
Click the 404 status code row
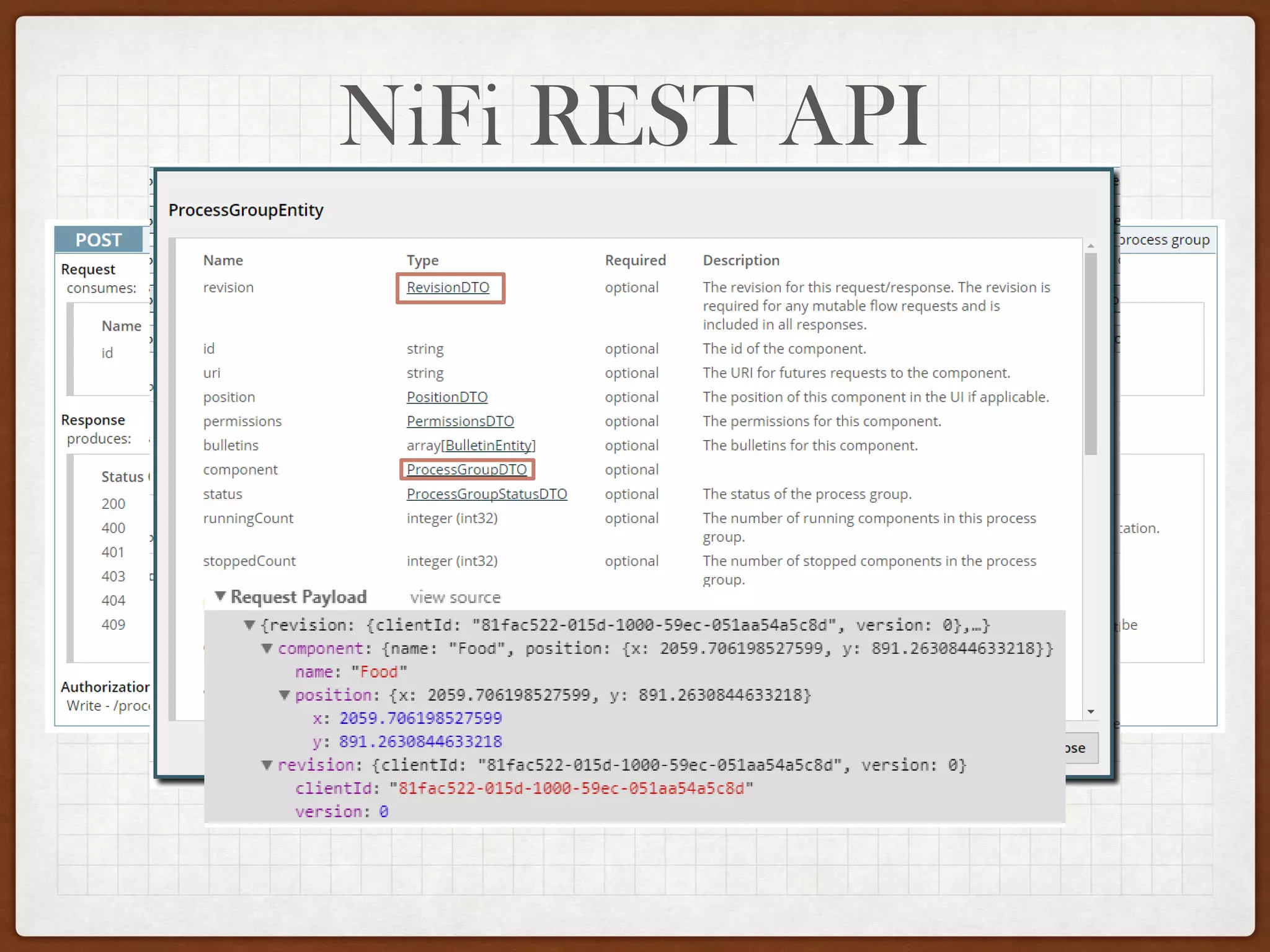click(x=113, y=601)
